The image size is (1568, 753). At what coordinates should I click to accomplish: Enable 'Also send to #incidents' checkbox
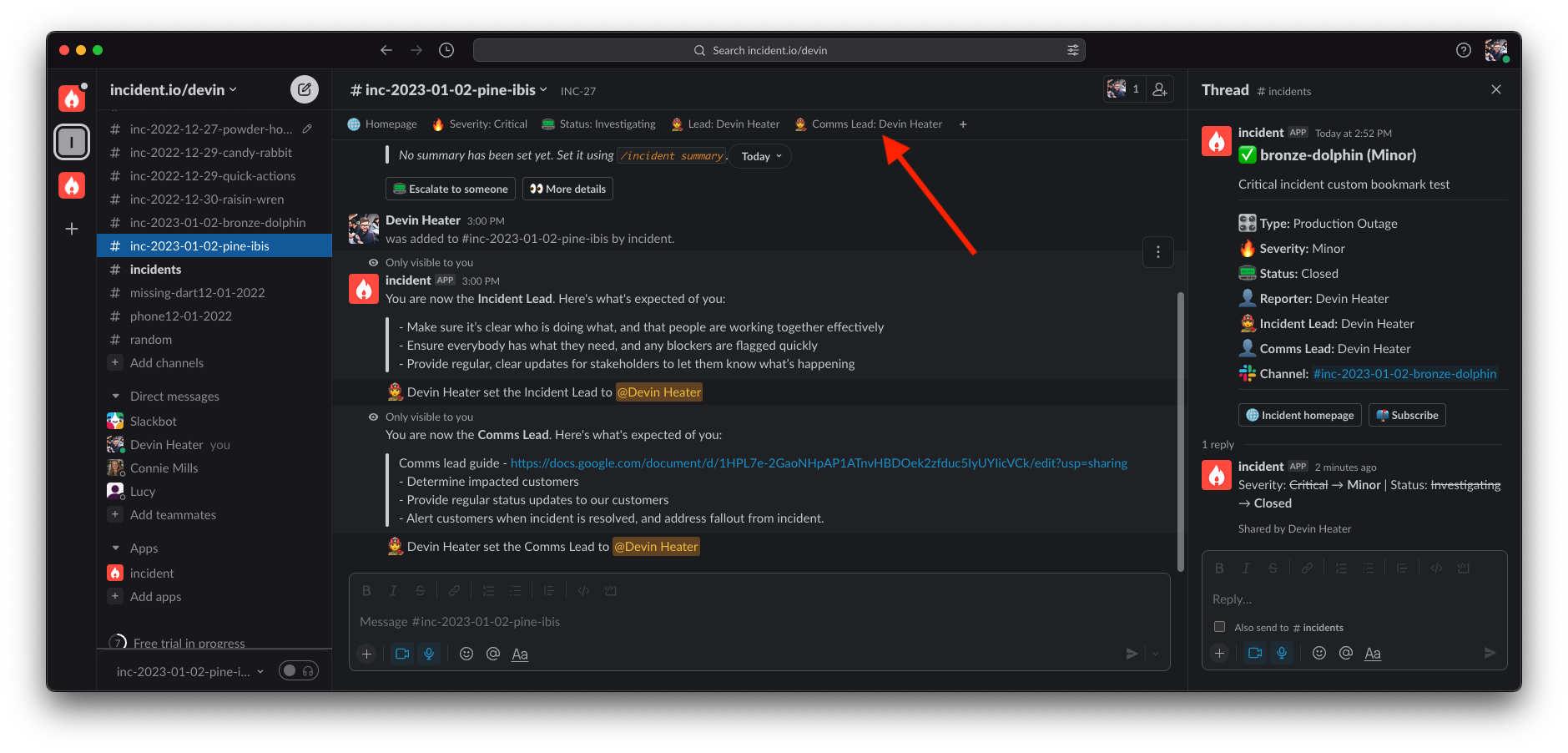[x=1219, y=627]
